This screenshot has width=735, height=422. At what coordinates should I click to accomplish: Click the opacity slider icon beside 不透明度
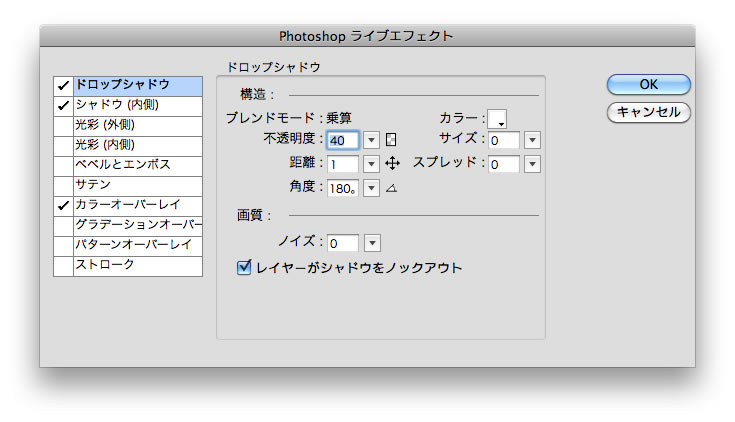coord(392,140)
